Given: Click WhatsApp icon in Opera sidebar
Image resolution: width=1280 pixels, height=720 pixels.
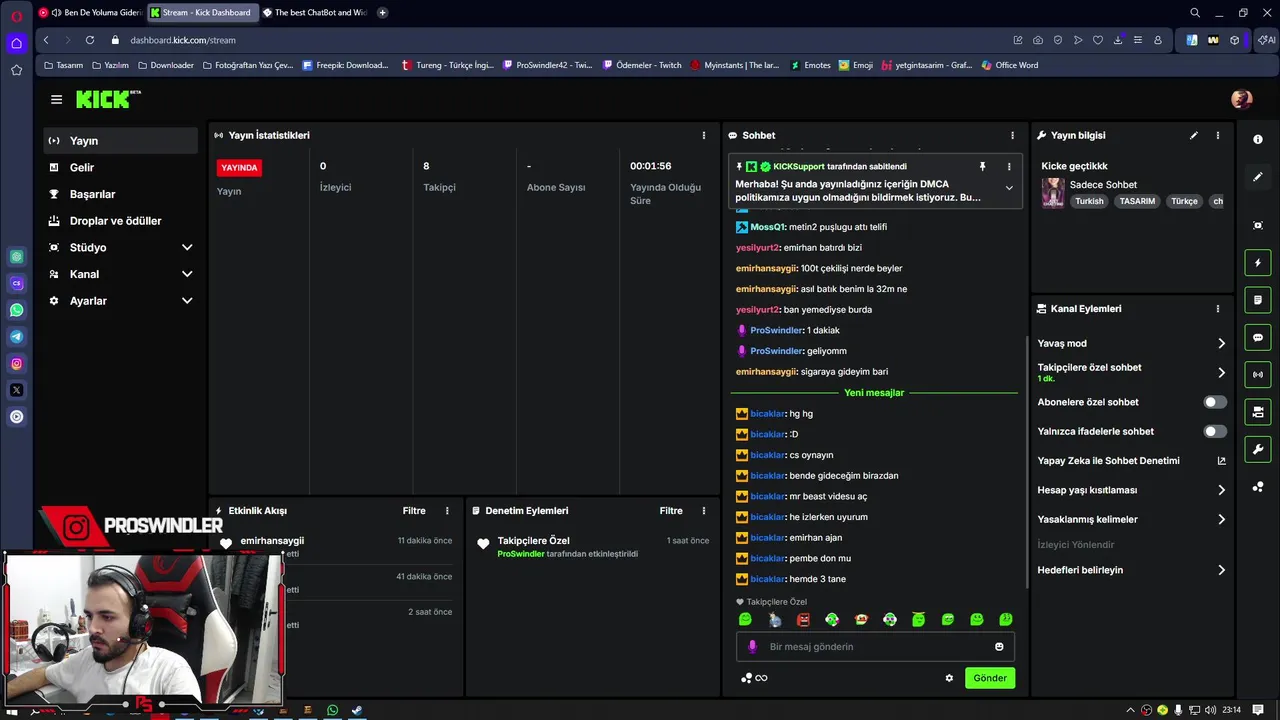Looking at the screenshot, I should point(16,310).
